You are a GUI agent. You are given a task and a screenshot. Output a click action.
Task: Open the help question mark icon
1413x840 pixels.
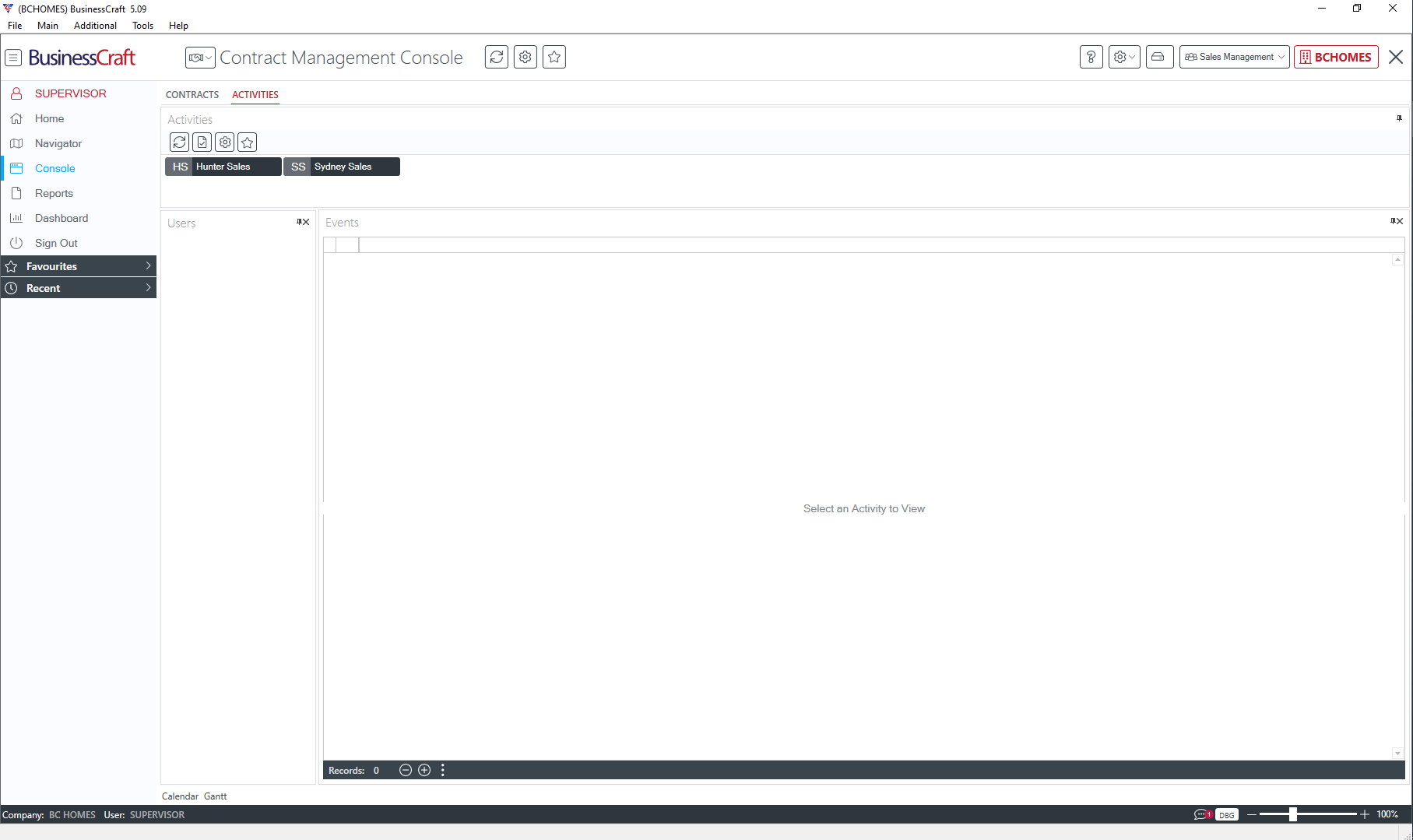1091,57
